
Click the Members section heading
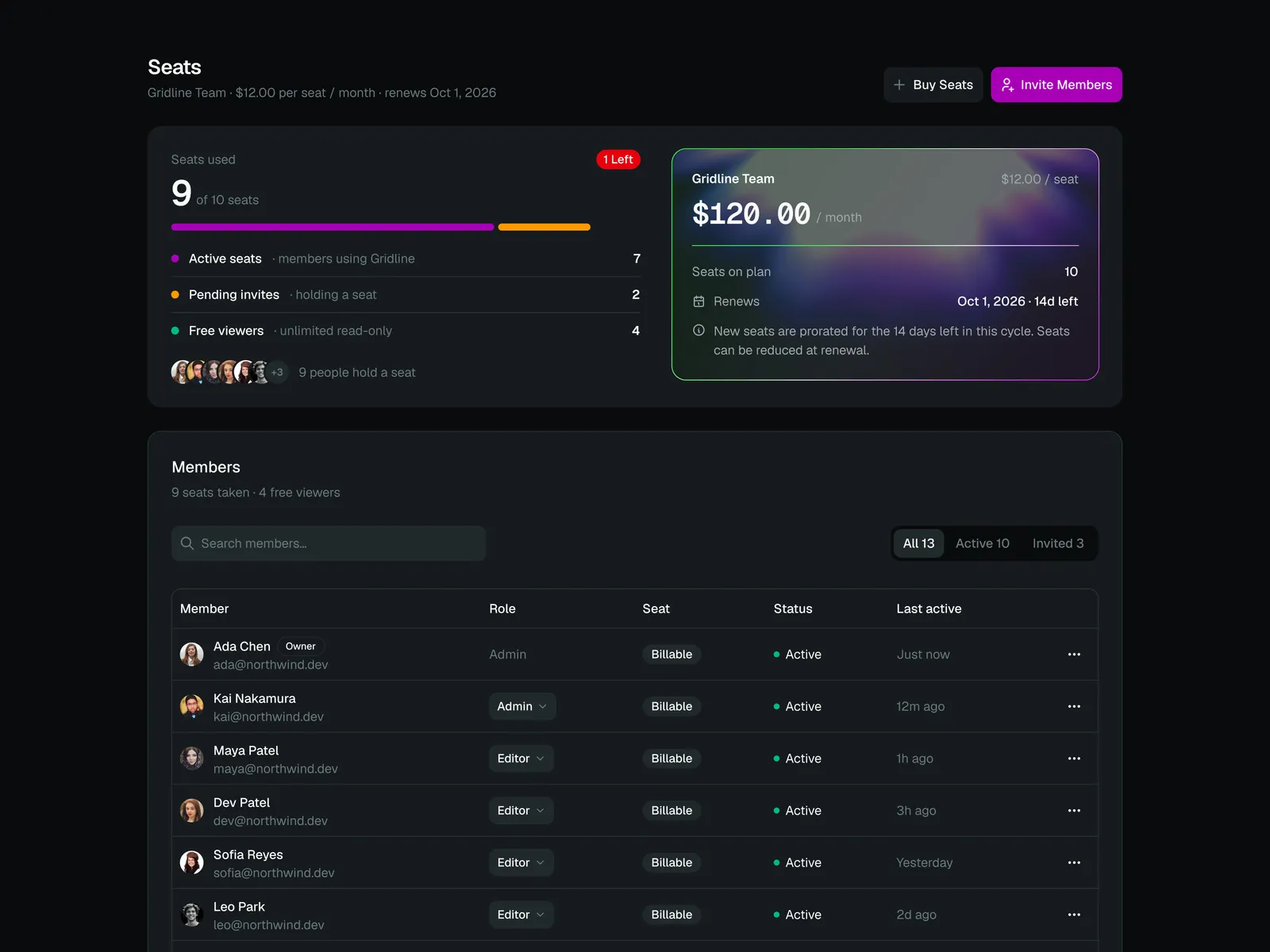click(x=206, y=467)
